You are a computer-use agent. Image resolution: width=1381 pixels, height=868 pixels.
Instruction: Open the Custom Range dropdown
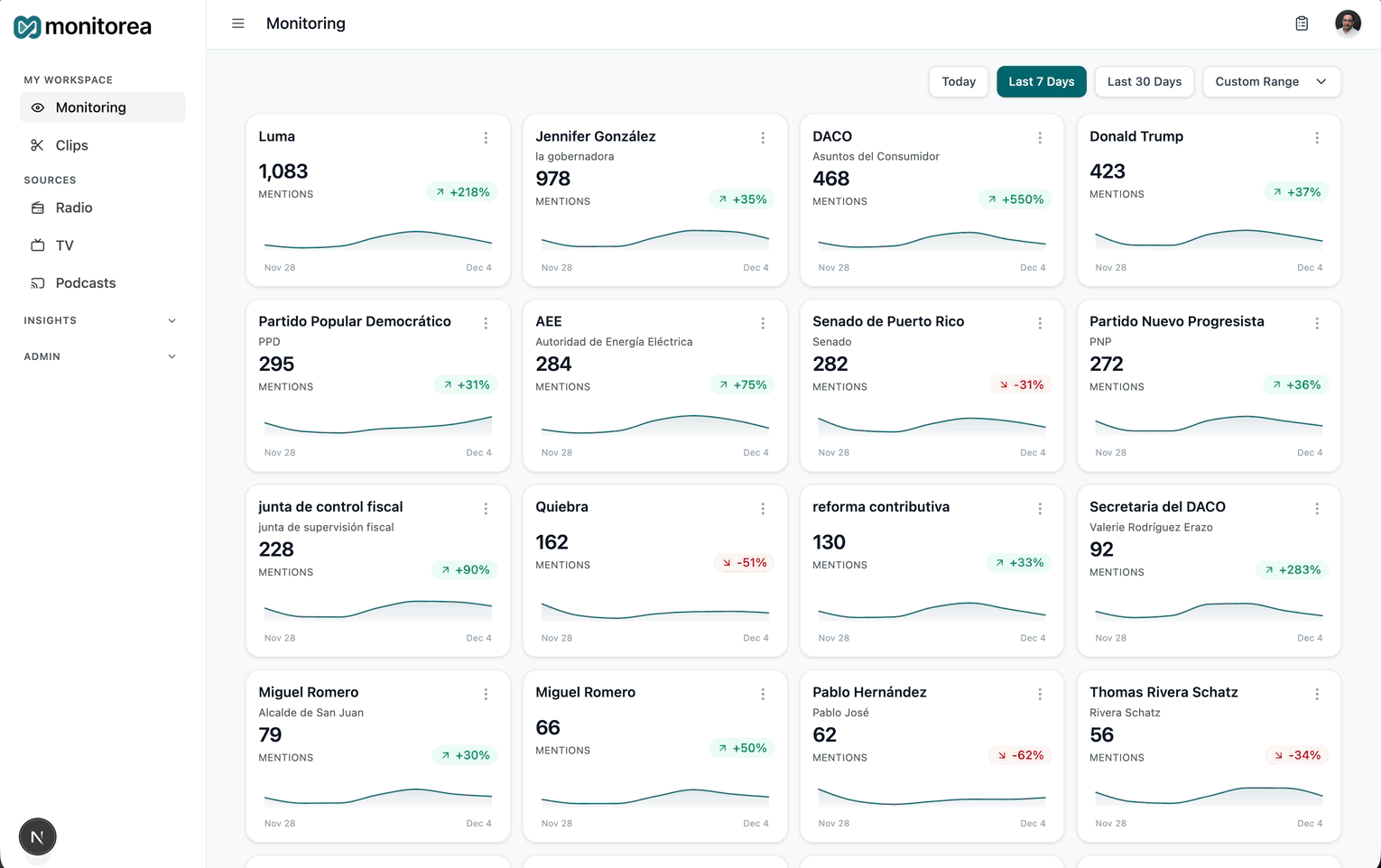(1271, 81)
